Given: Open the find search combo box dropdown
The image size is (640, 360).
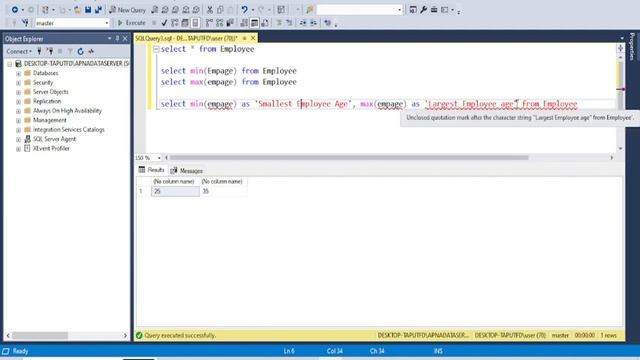Looking at the screenshot, I should coord(400,10).
